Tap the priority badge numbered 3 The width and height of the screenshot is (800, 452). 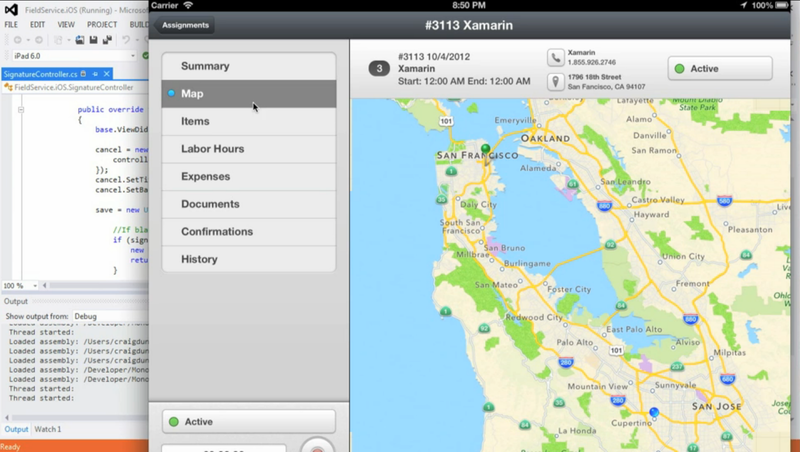point(379,68)
